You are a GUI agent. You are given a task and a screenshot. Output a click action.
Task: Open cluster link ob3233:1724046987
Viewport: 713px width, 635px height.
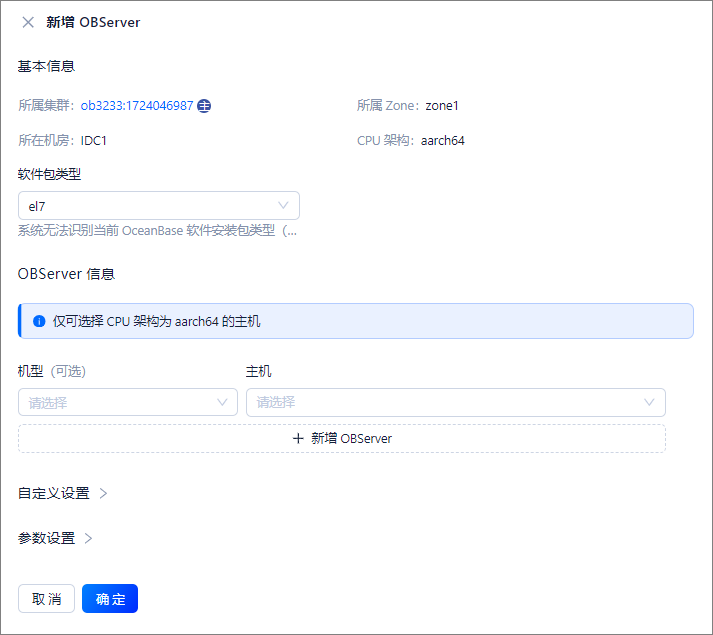click(137, 106)
